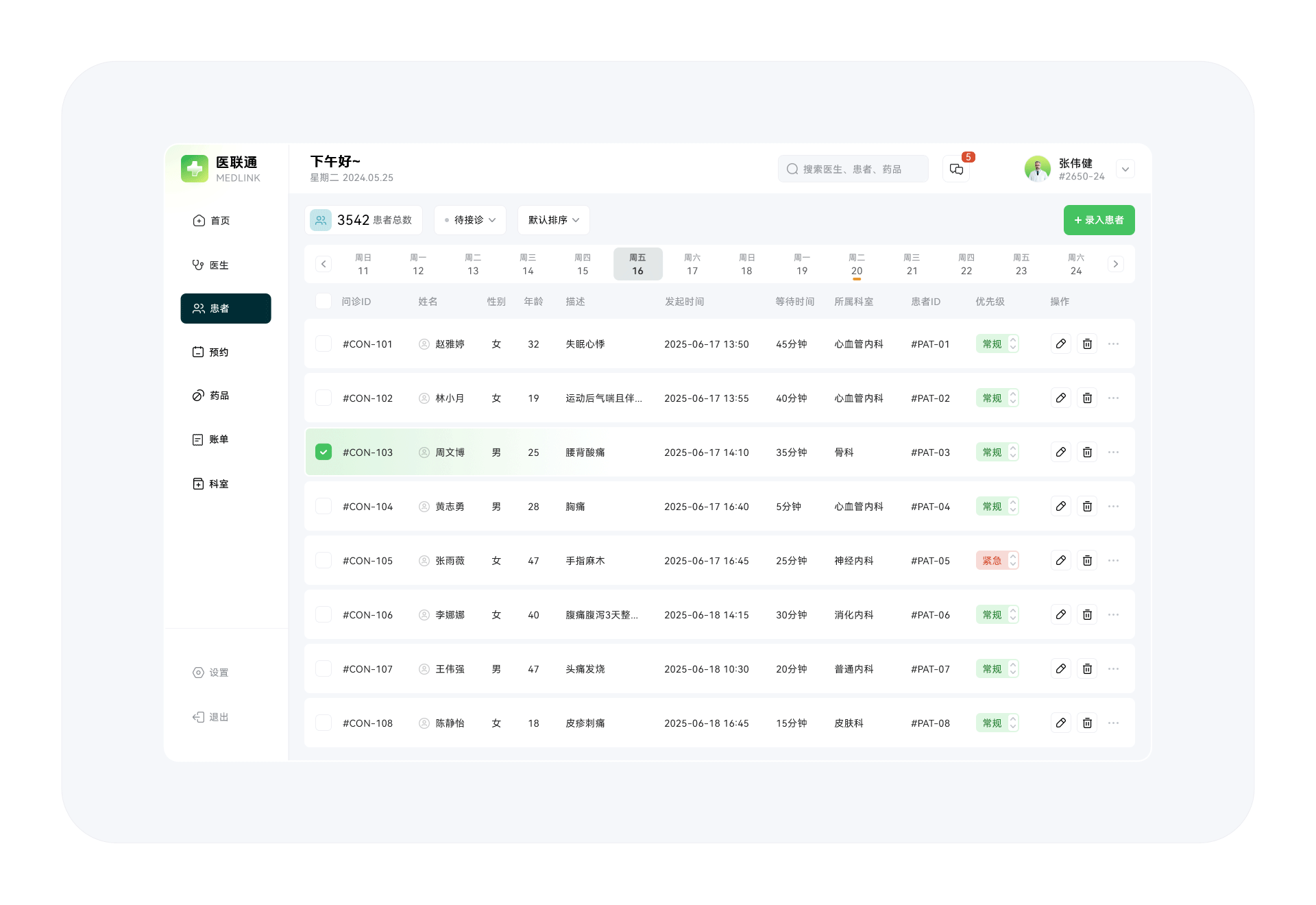
Task: Edit consultation #CON-106 with pencil icon
Action: click(1060, 614)
